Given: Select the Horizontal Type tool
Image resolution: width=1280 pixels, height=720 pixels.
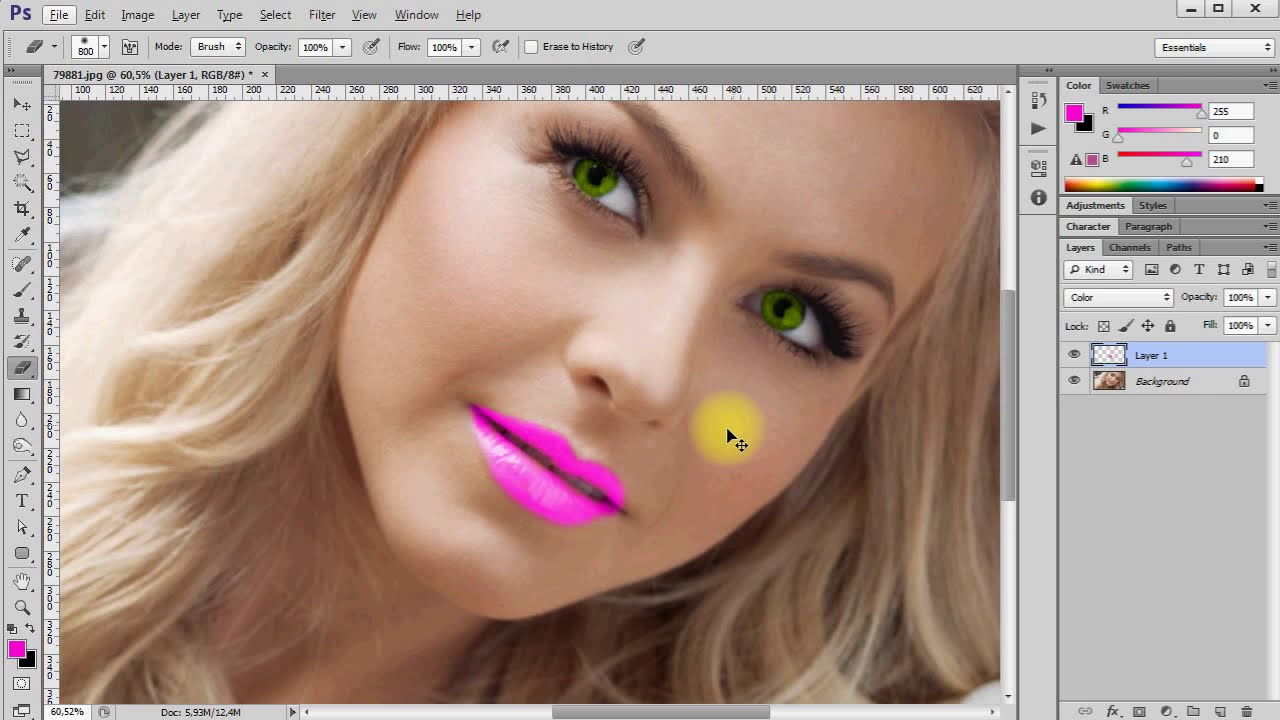Looking at the screenshot, I should click(x=22, y=501).
